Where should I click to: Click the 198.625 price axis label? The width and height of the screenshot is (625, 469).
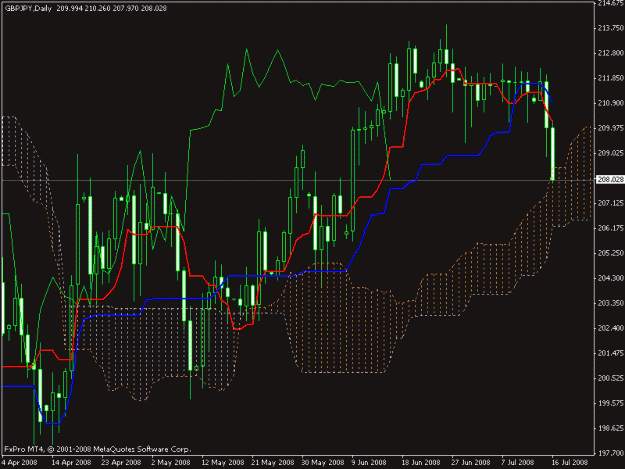(x=610, y=428)
